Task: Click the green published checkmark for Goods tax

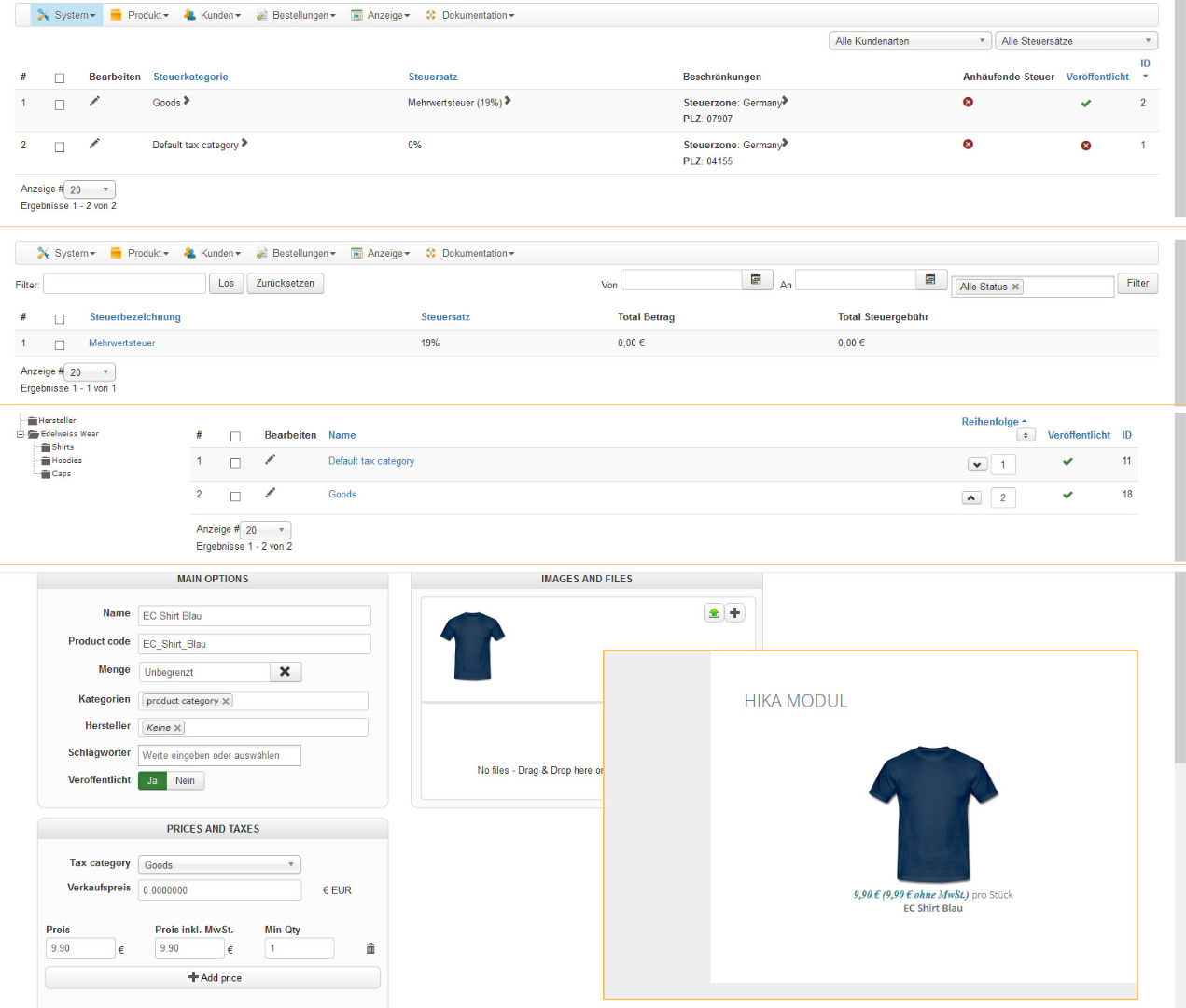Action: 1085,104
